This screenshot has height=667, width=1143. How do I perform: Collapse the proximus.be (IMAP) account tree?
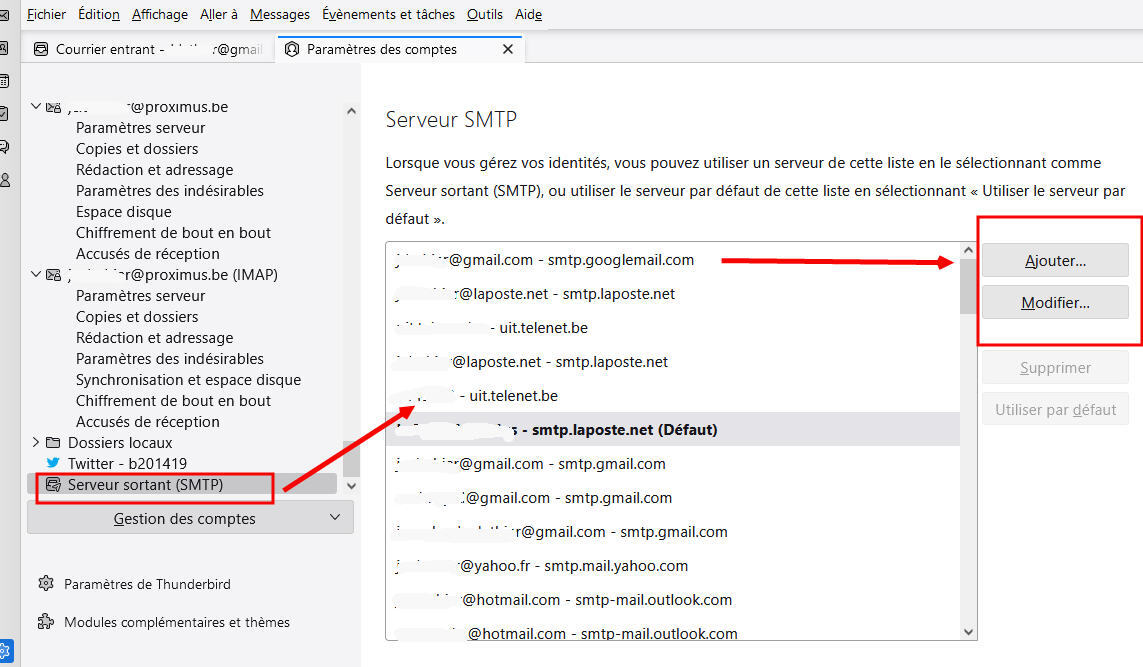pyautogui.click(x=35, y=274)
